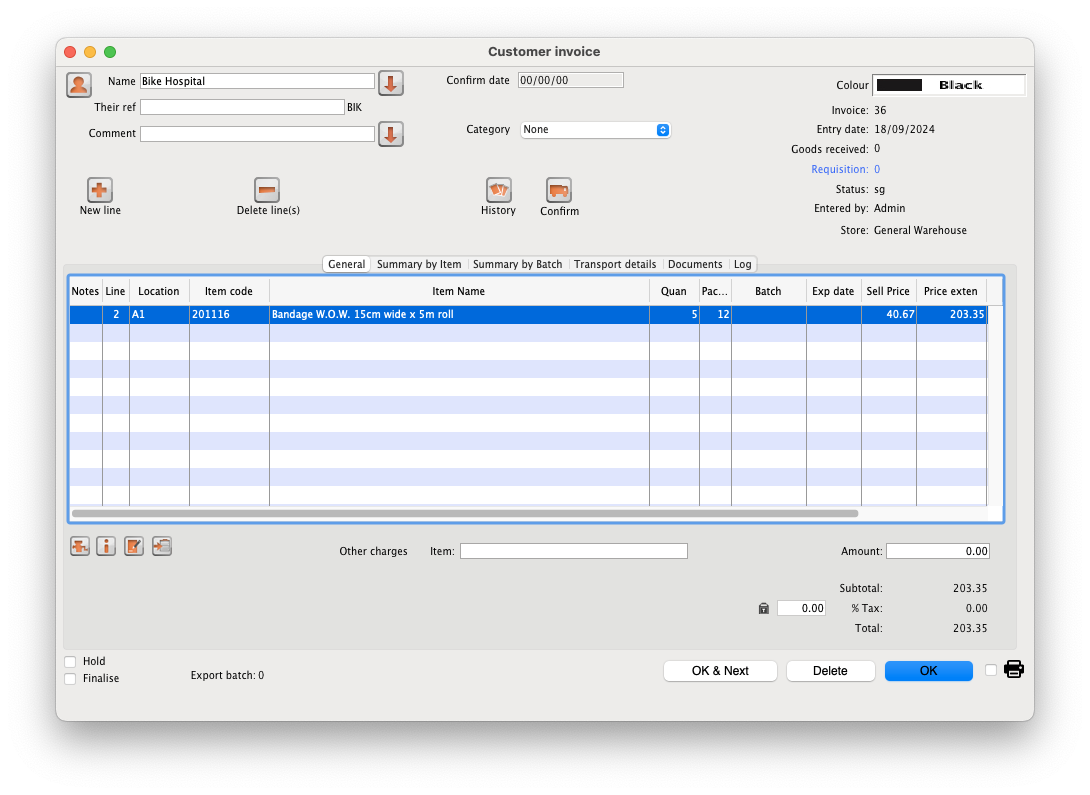Enable the Hold checkbox
This screenshot has height=795, width=1090.
[70, 661]
